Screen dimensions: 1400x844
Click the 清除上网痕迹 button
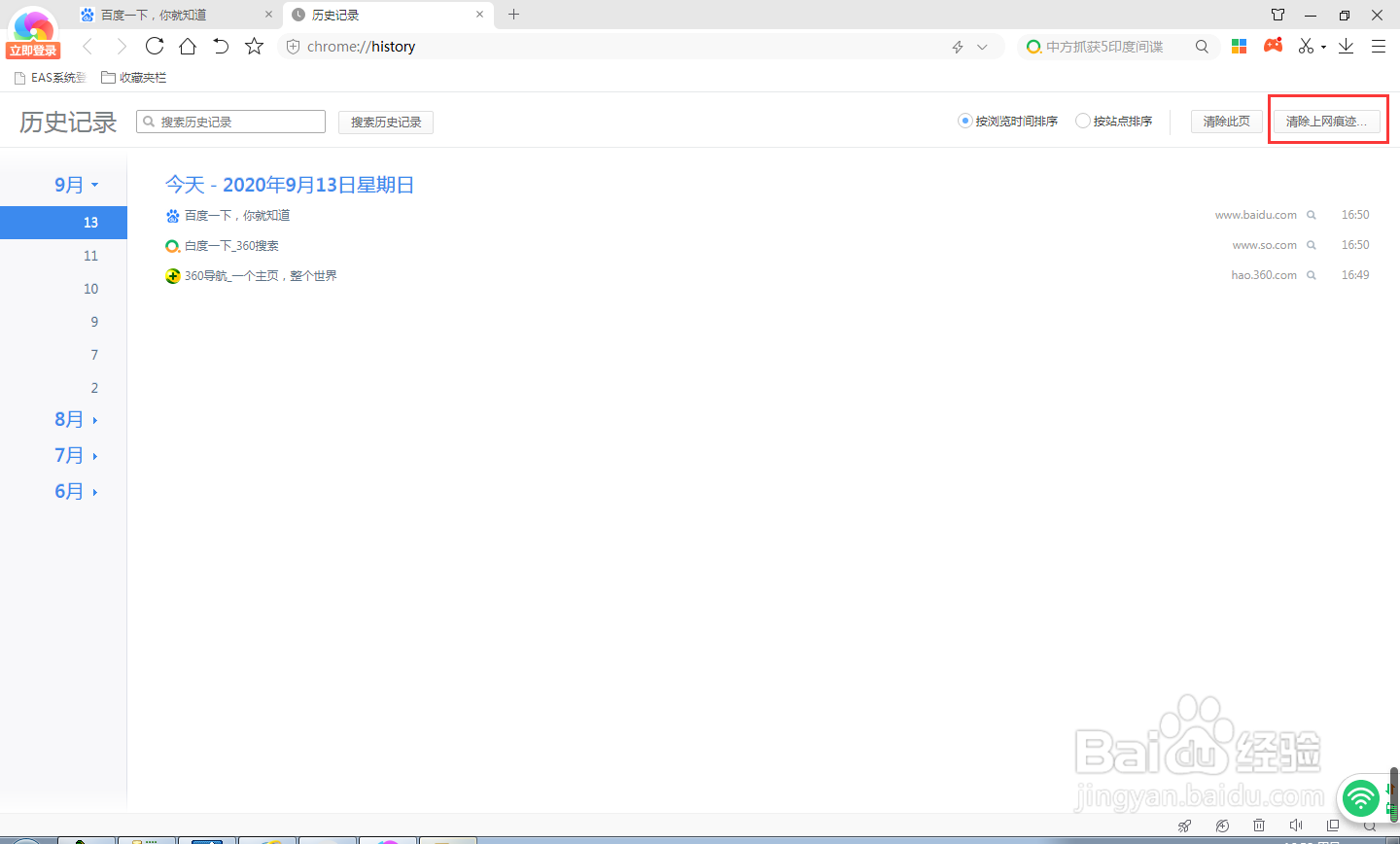[x=1327, y=122]
